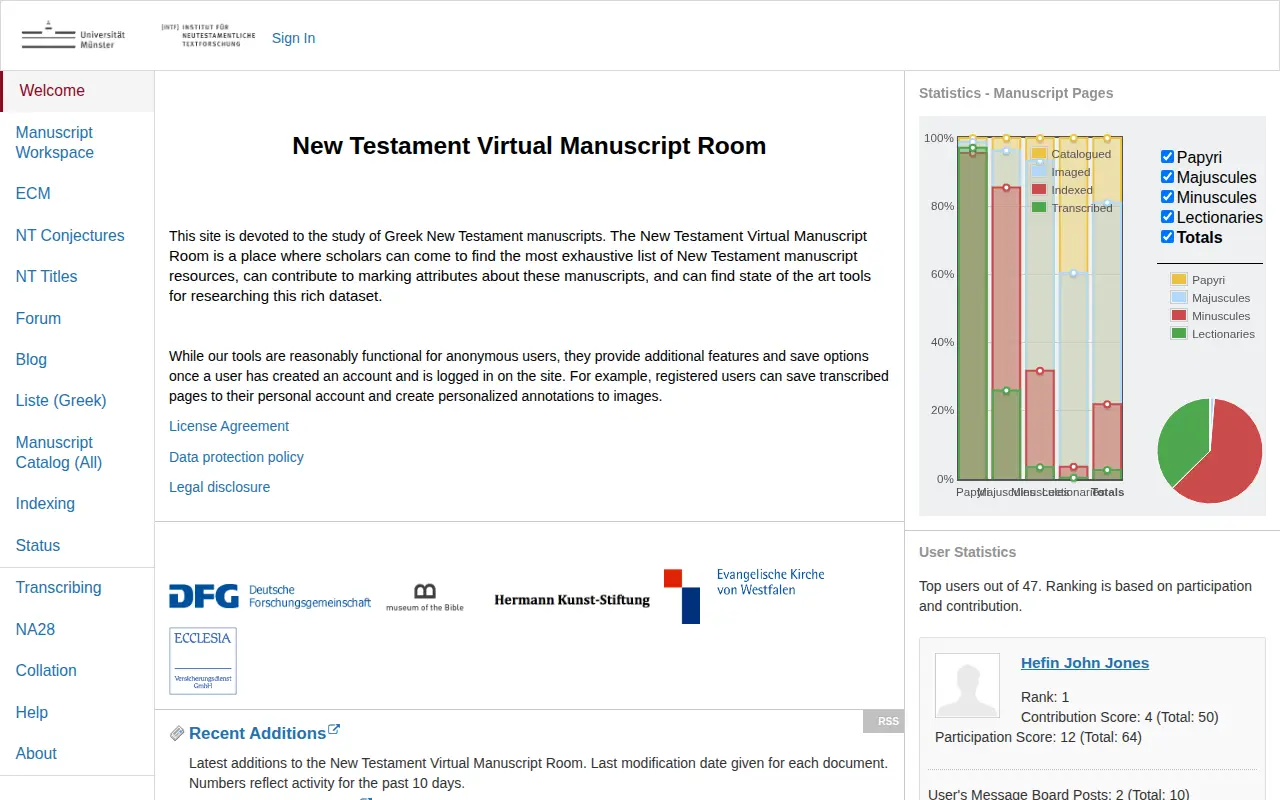
Task: Click 'Contribution Score: 4 (Total: 50)' text
Action: (x=1120, y=717)
